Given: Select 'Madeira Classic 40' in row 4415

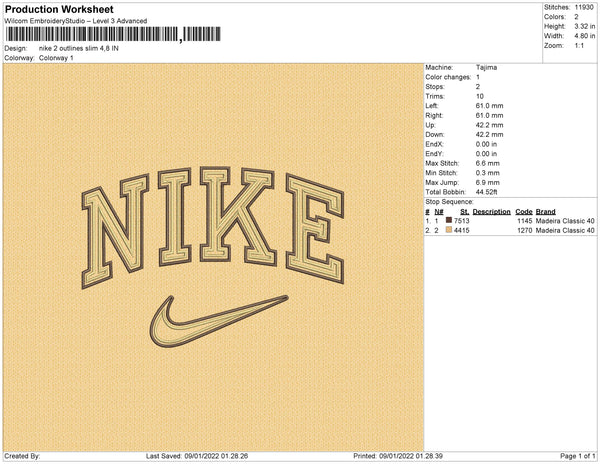Looking at the screenshot, I should (x=565, y=231).
